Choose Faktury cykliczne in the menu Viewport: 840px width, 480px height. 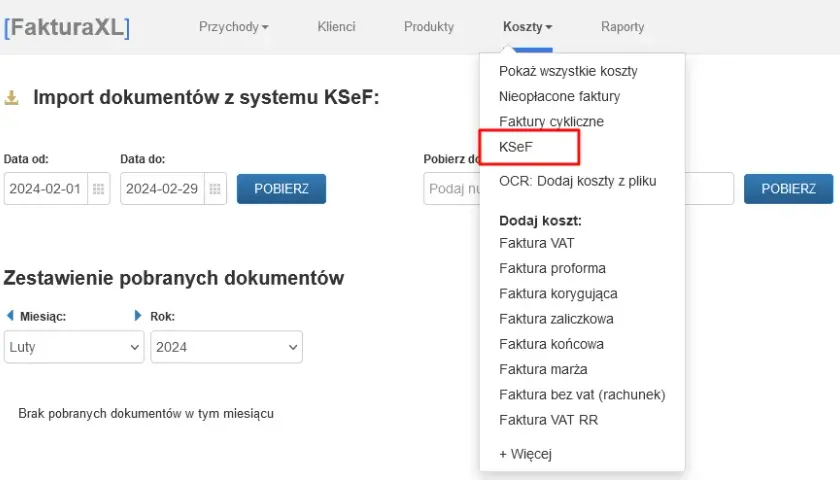click(x=551, y=122)
